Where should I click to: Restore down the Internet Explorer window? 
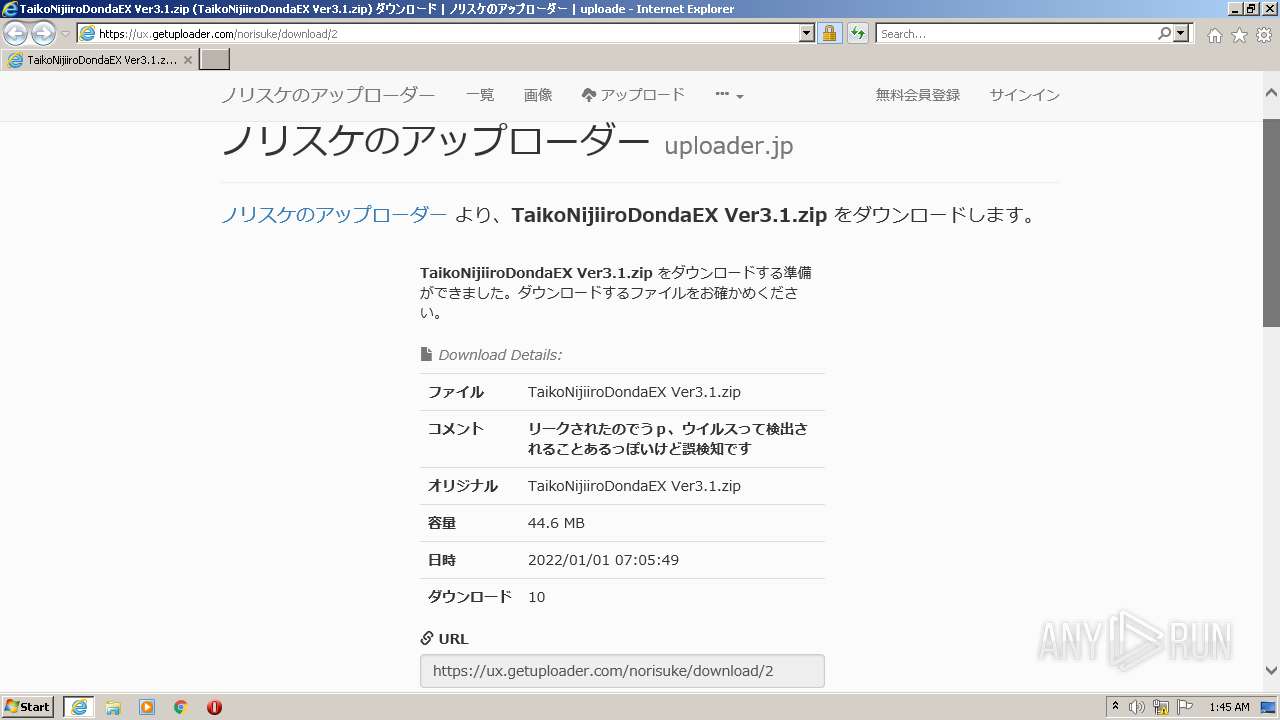[x=1251, y=9]
